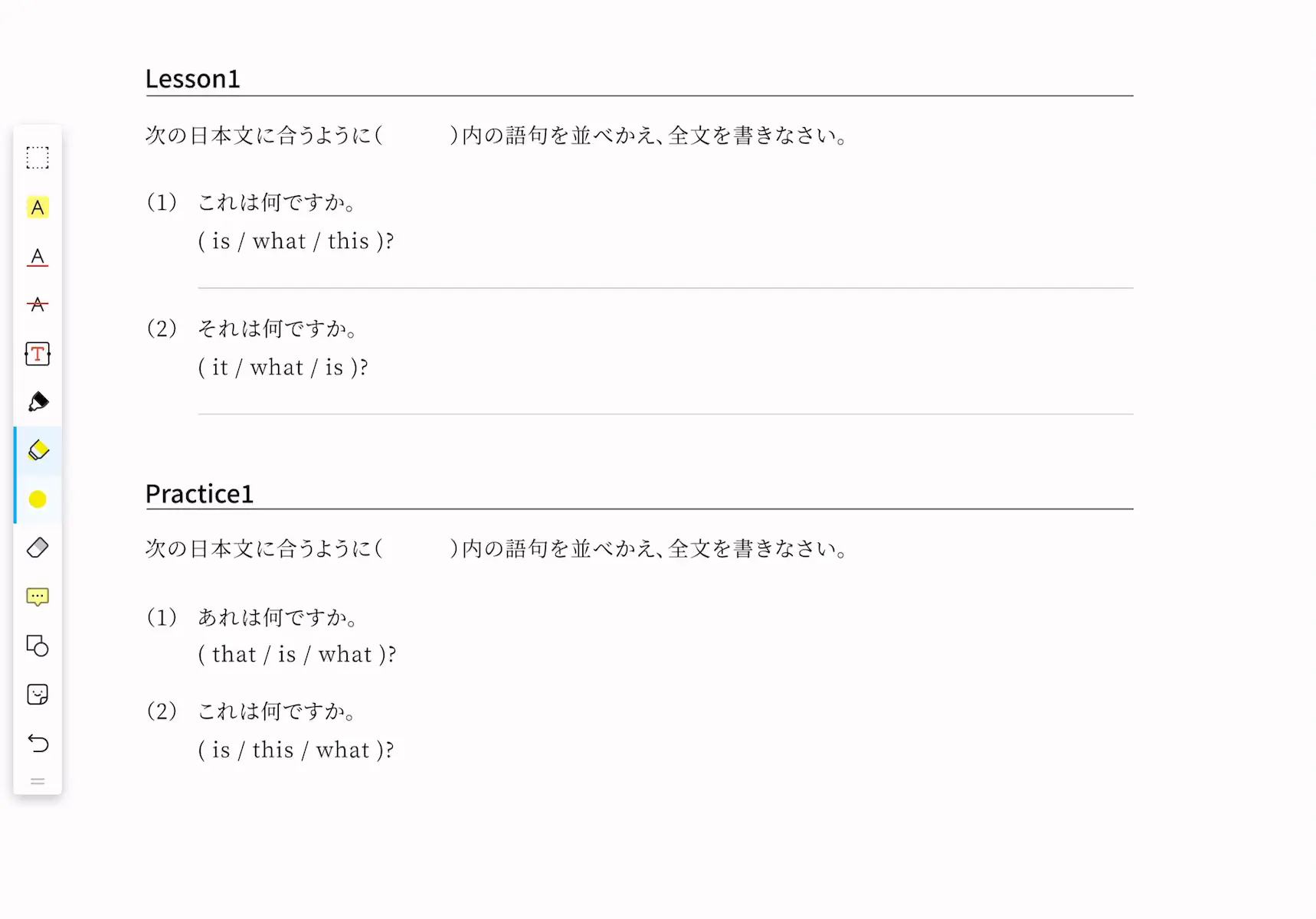Open the yellow color swatch
The image size is (1316, 919).
click(x=38, y=499)
